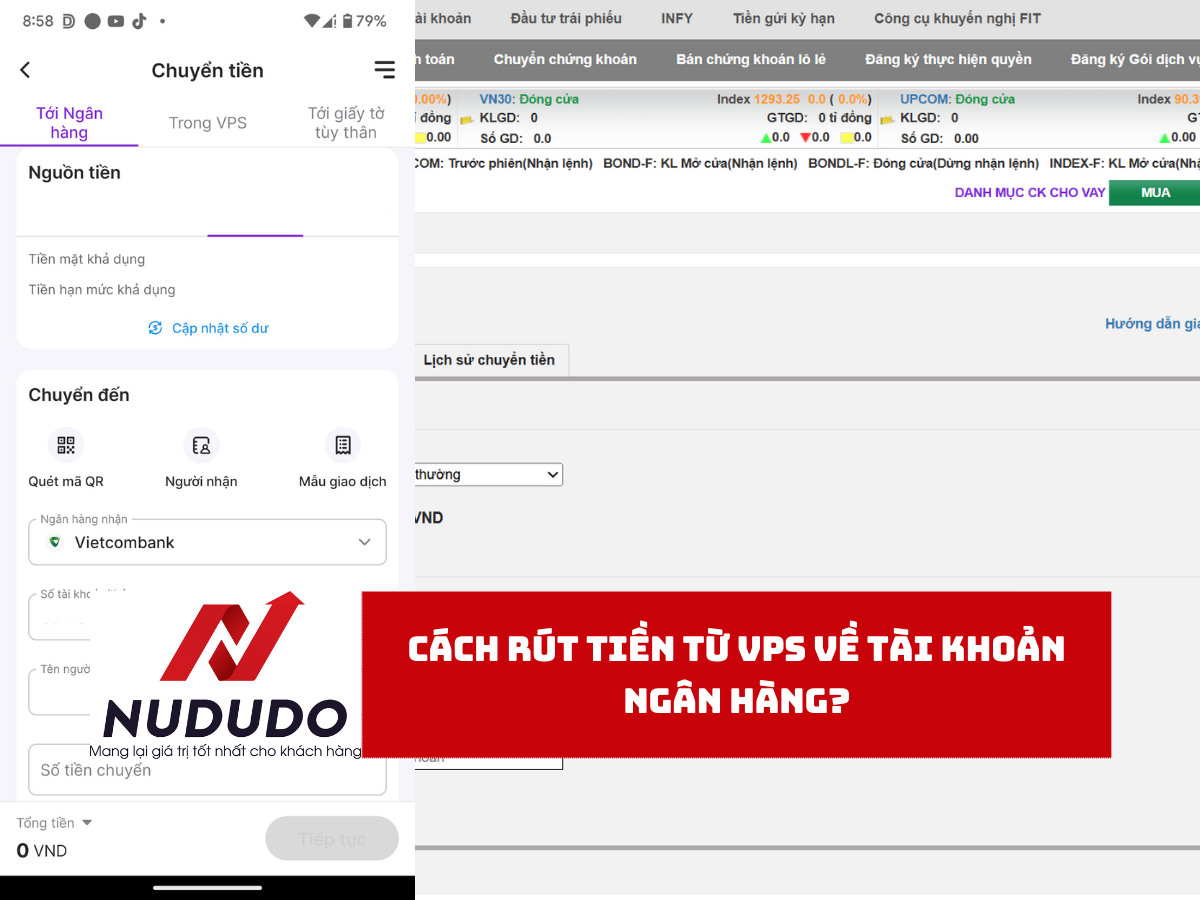The image size is (1200, 900).
Task: Open Lịch sử chuyển tiền tab
Action: pyautogui.click(x=489, y=360)
